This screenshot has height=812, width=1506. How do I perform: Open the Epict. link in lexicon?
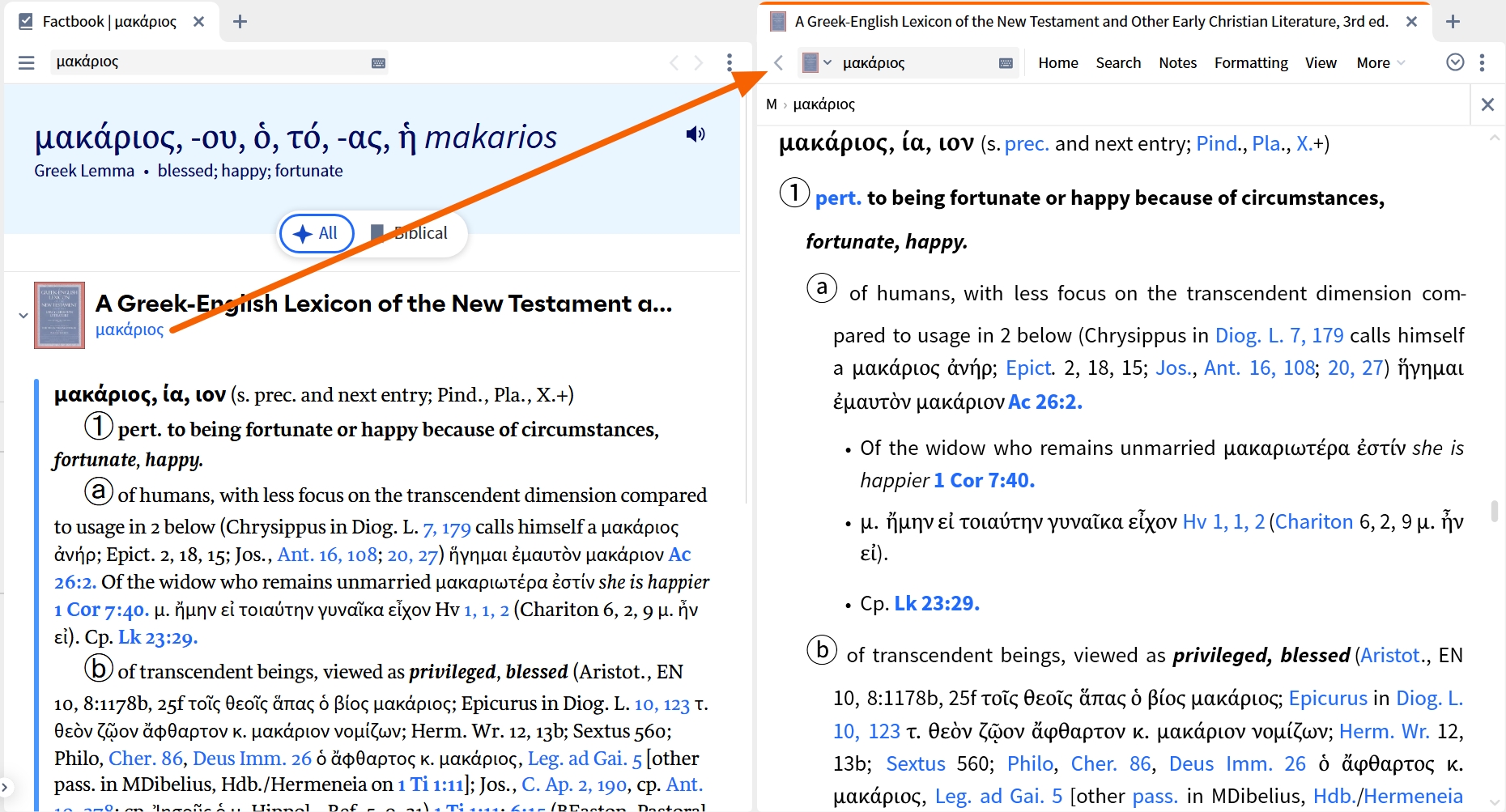pos(1030,368)
